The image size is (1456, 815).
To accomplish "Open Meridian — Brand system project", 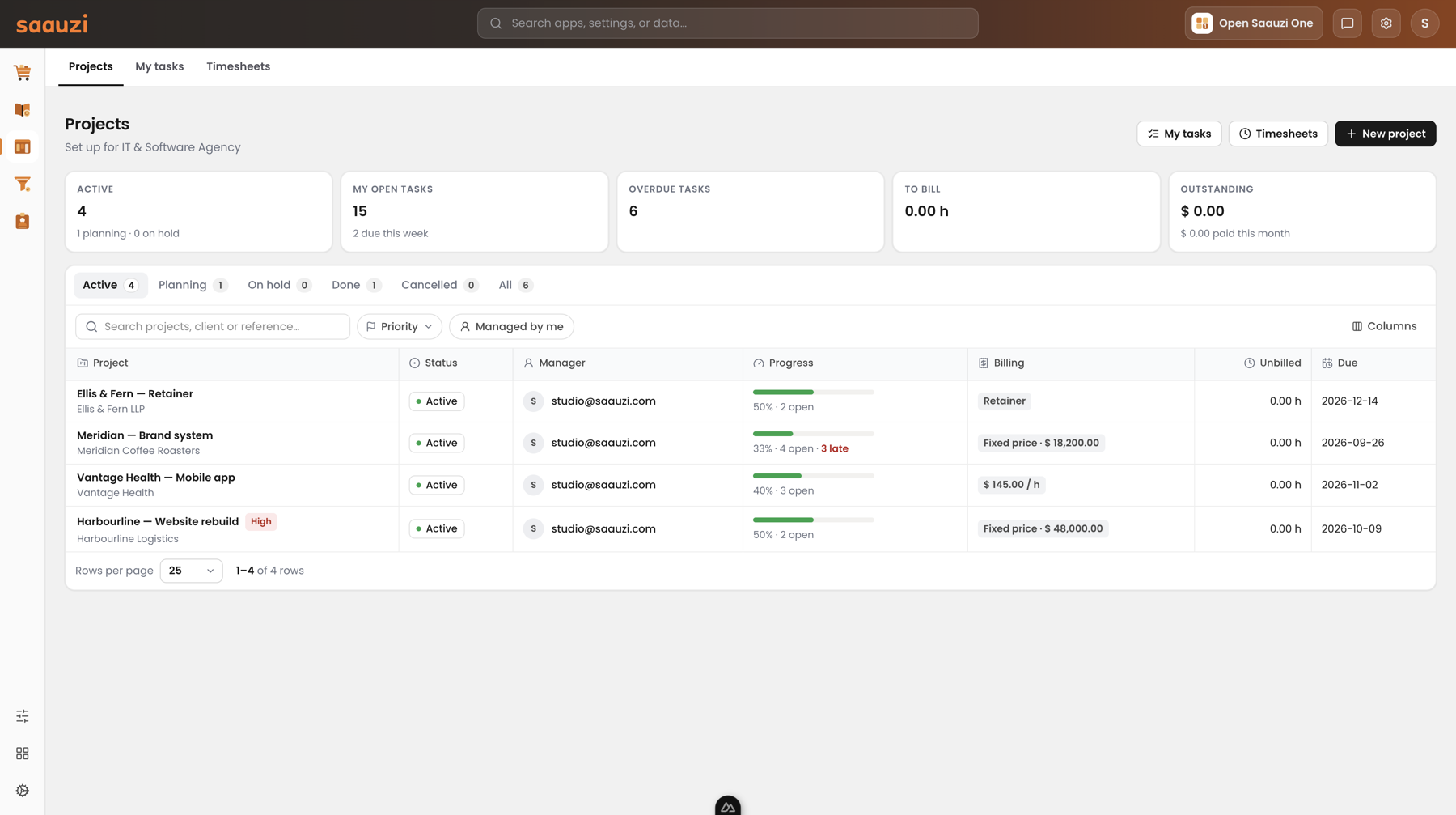I will [145, 435].
